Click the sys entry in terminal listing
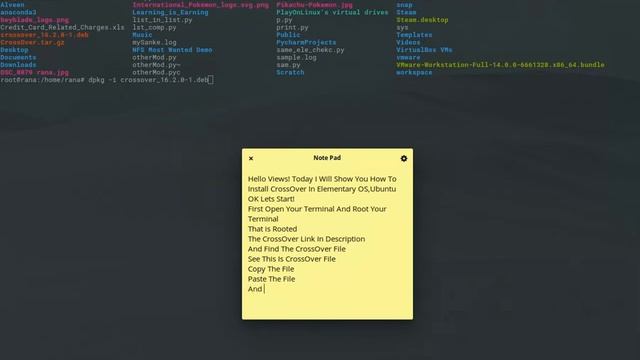Image resolution: width=640 pixels, height=360 pixels. pyautogui.click(x=402, y=27)
